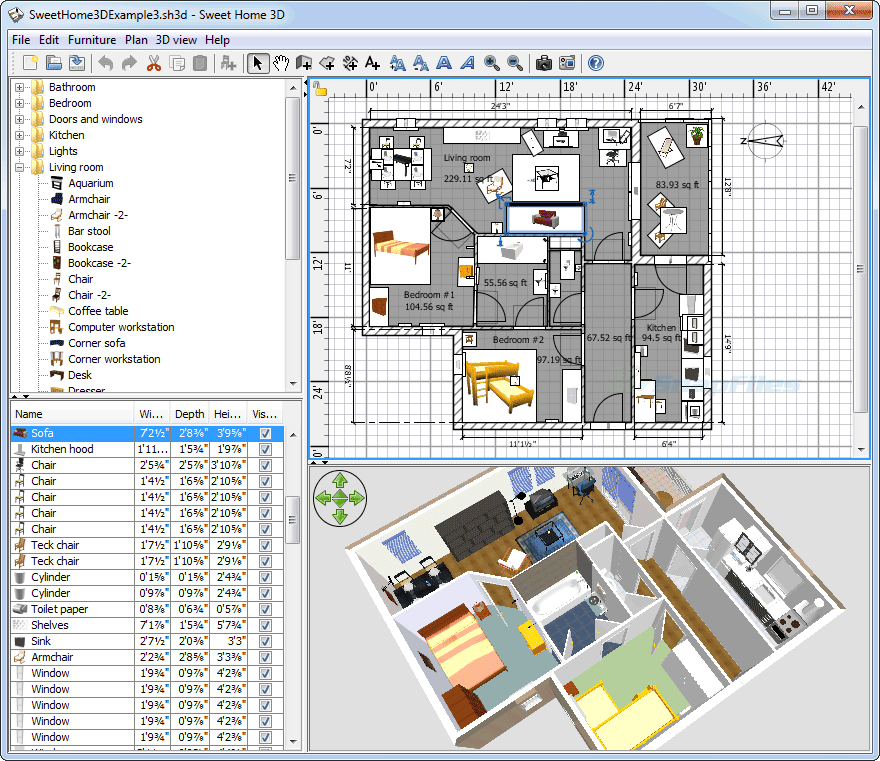This screenshot has width=880, height=761.
Task: Sort furniture list by Width column header
Action: point(152,414)
